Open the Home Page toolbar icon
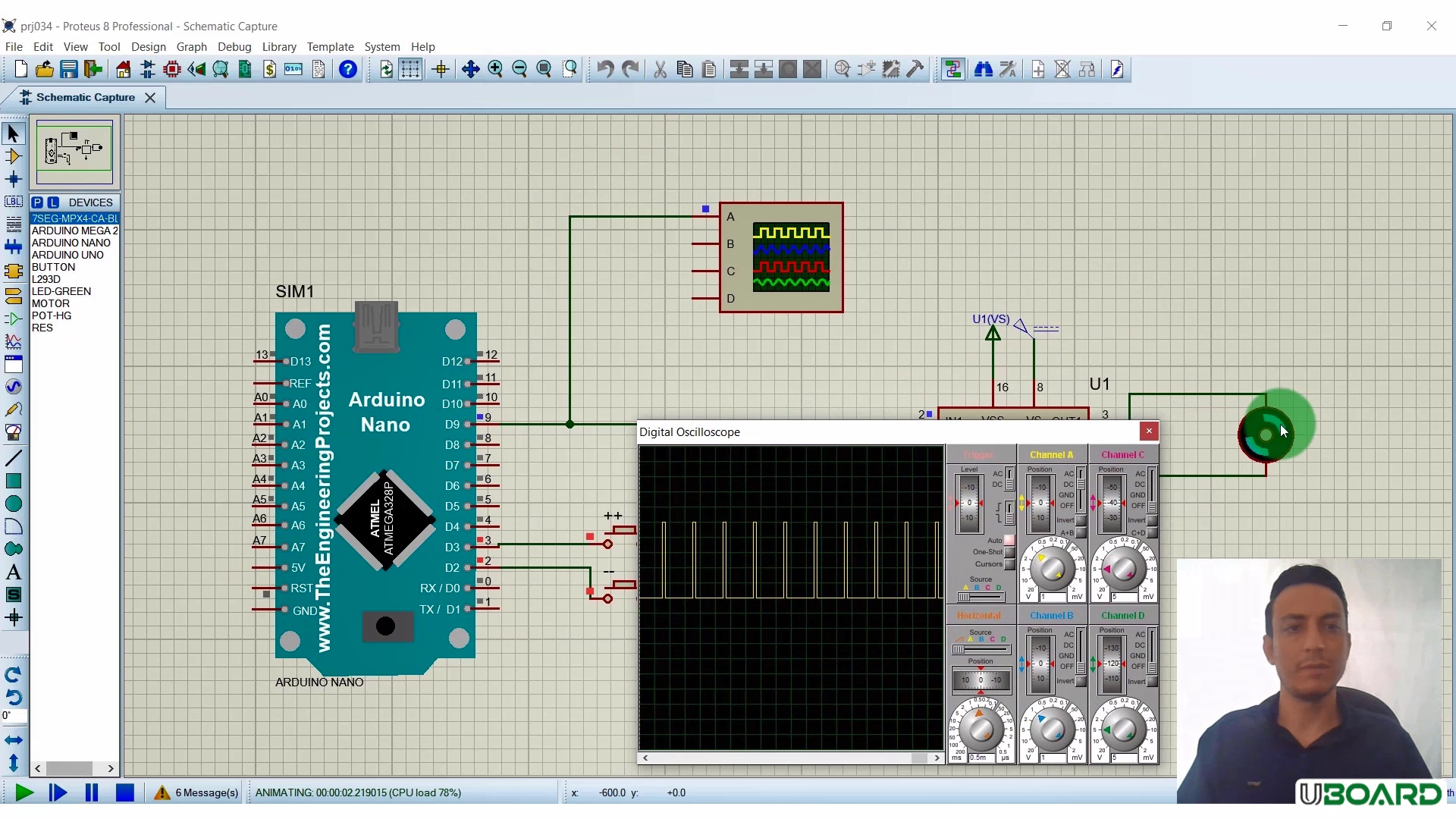 pyautogui.click(x=123, y=70)
